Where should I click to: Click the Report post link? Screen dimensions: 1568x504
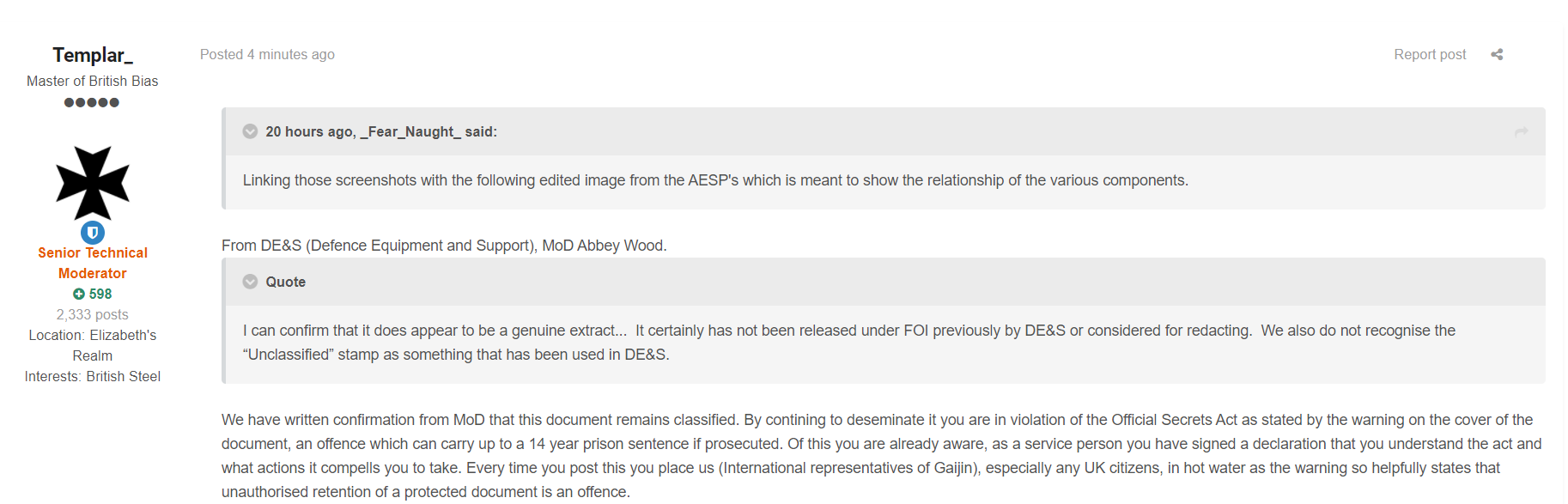pos(1430,54)
